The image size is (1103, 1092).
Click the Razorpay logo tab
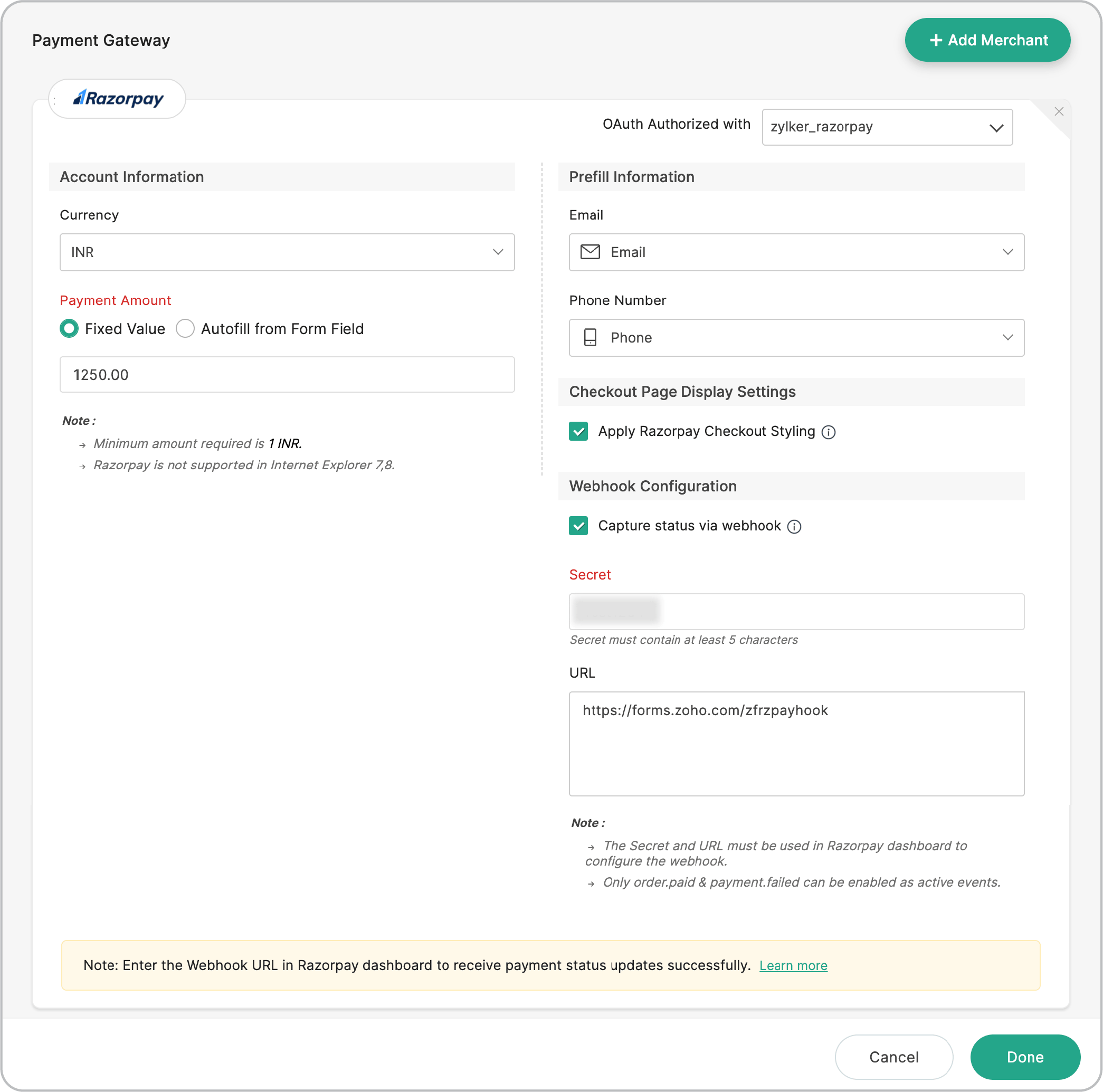click(x=117, y=98)
